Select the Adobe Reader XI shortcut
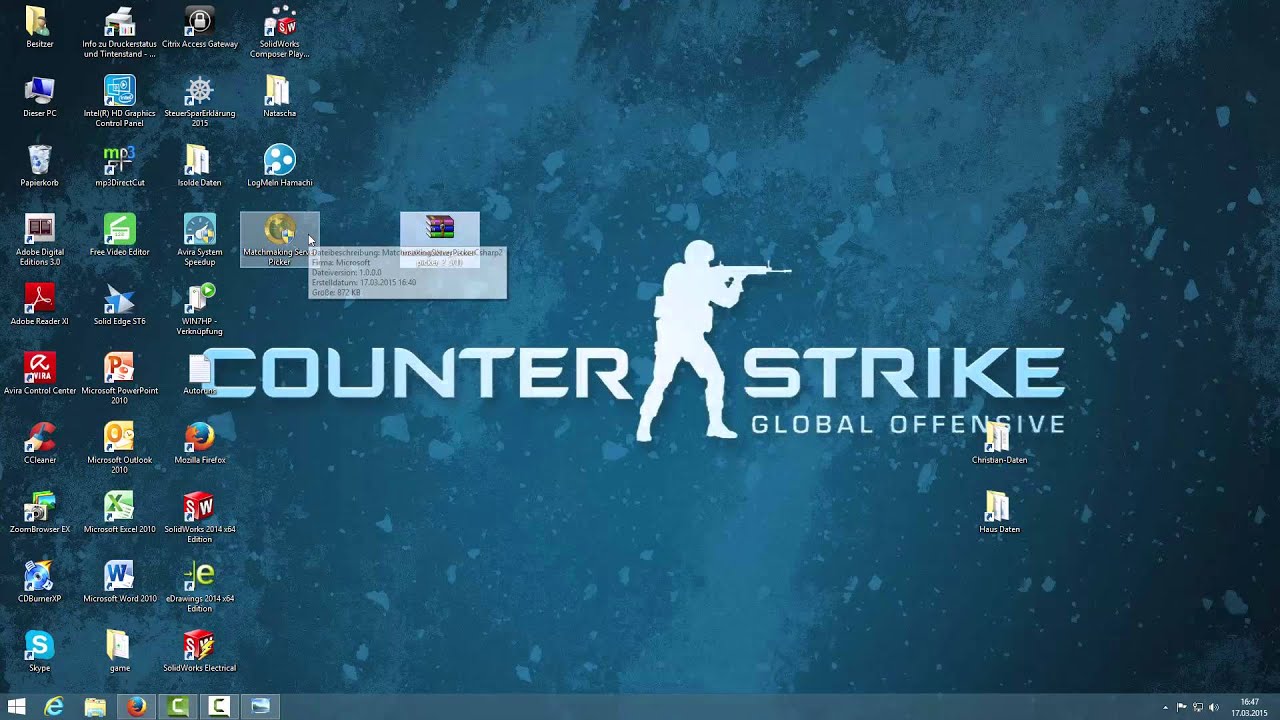 coord(40,305)
